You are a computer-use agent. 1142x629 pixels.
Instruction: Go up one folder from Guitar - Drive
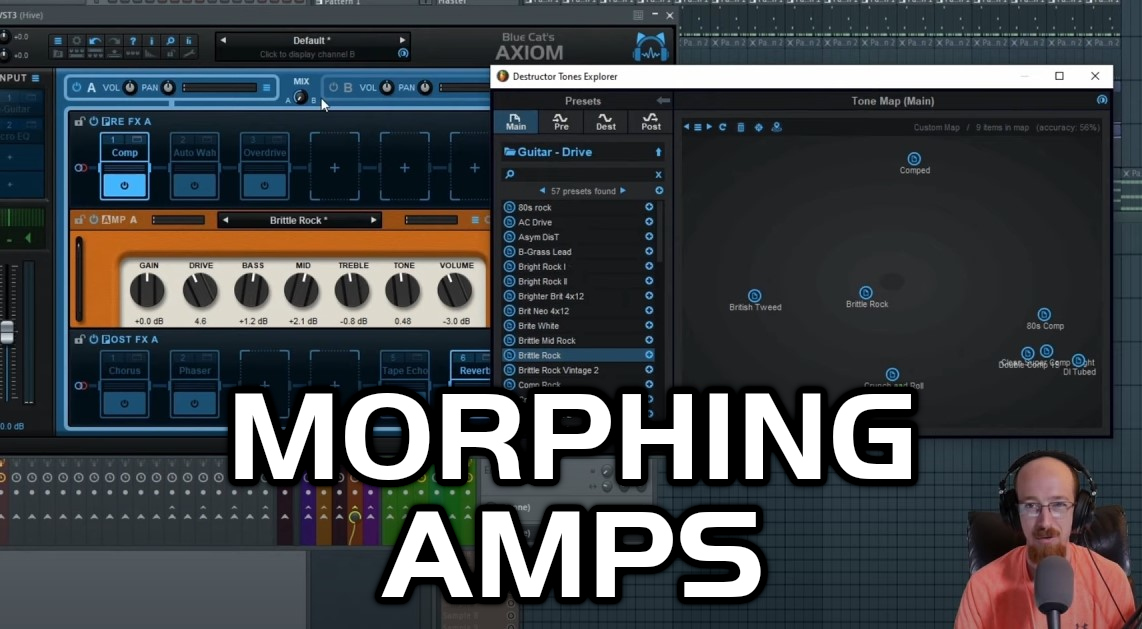click(658, 152)
